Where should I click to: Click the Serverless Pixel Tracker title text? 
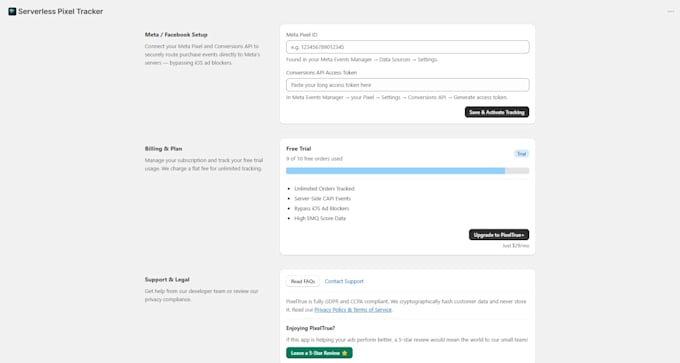coord(61,12)
